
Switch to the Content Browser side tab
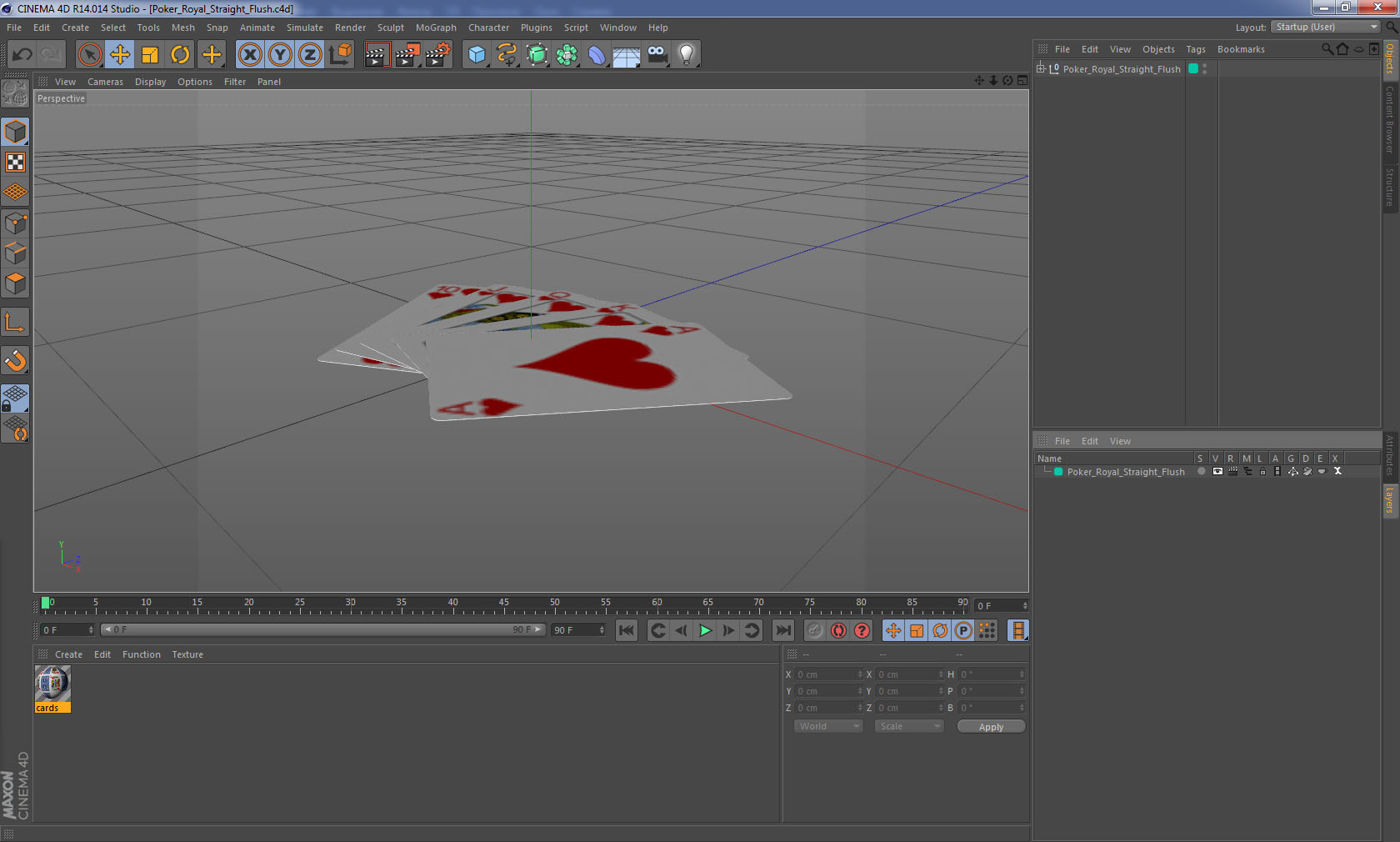point(1390,119)
